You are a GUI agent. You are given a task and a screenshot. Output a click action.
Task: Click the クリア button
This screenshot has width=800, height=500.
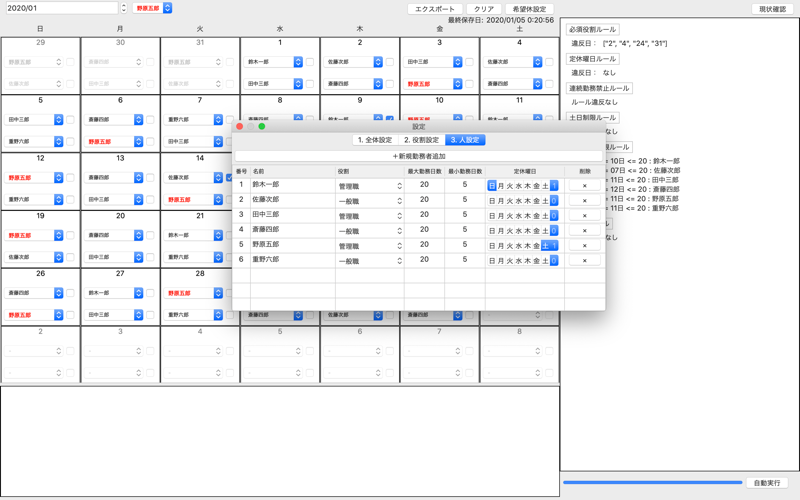(484, 9)
